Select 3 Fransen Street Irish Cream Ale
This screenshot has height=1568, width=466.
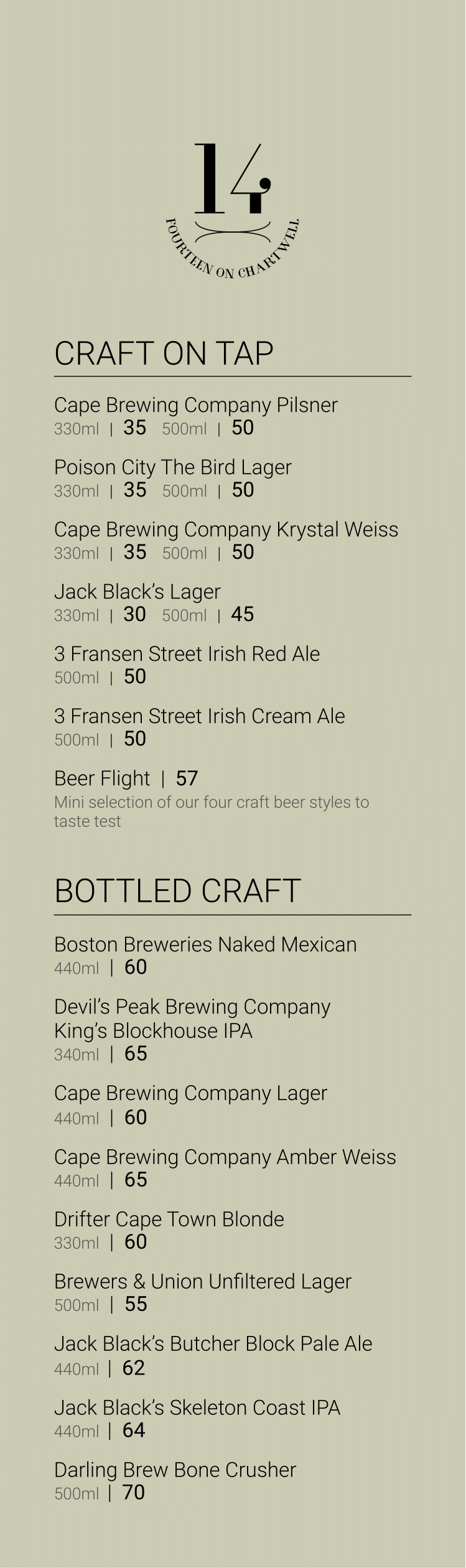[x=199, y=716]
